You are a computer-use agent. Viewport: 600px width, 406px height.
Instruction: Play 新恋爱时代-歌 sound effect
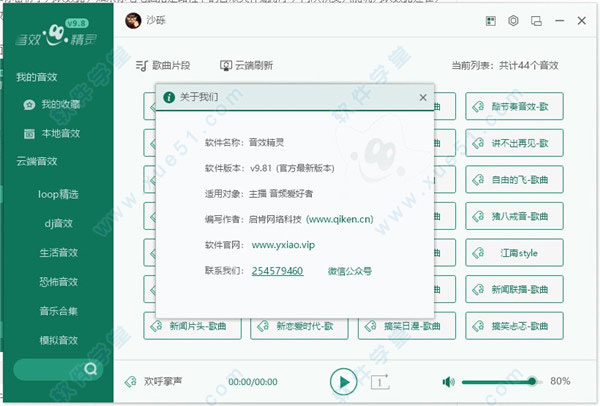point(299,326)
